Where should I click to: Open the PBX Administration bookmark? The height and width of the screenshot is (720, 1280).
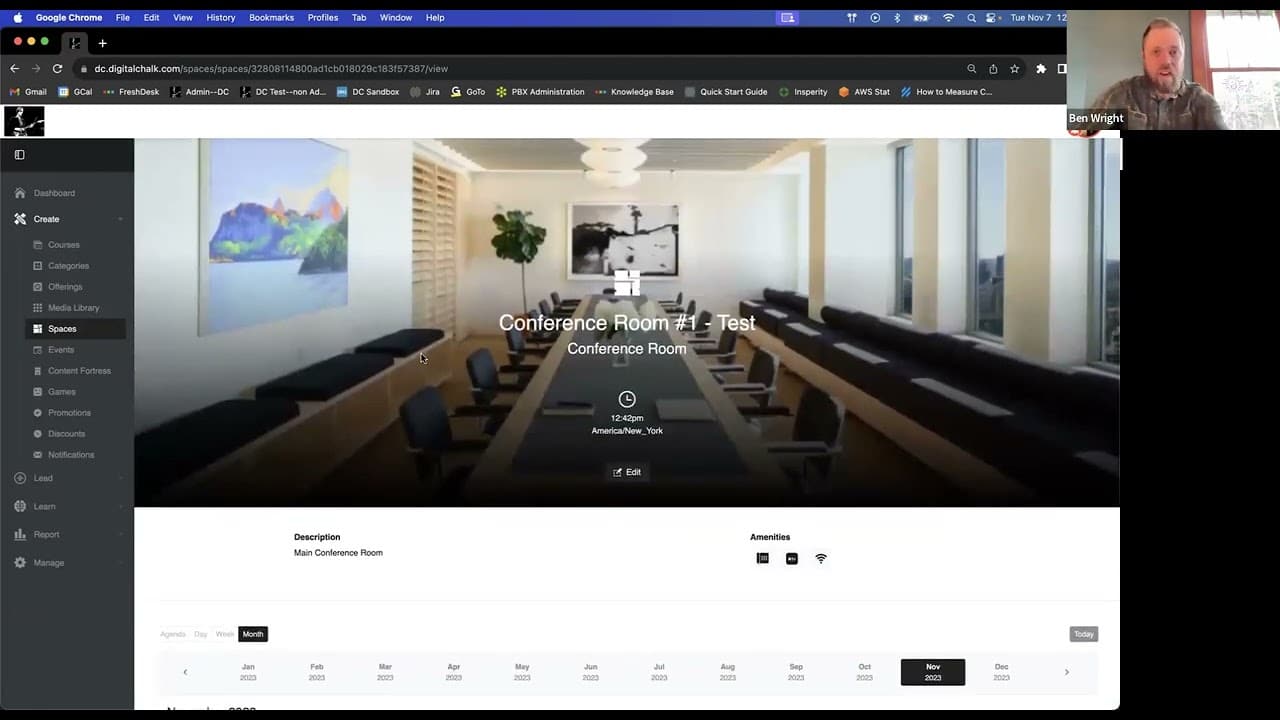click(540, 92)
